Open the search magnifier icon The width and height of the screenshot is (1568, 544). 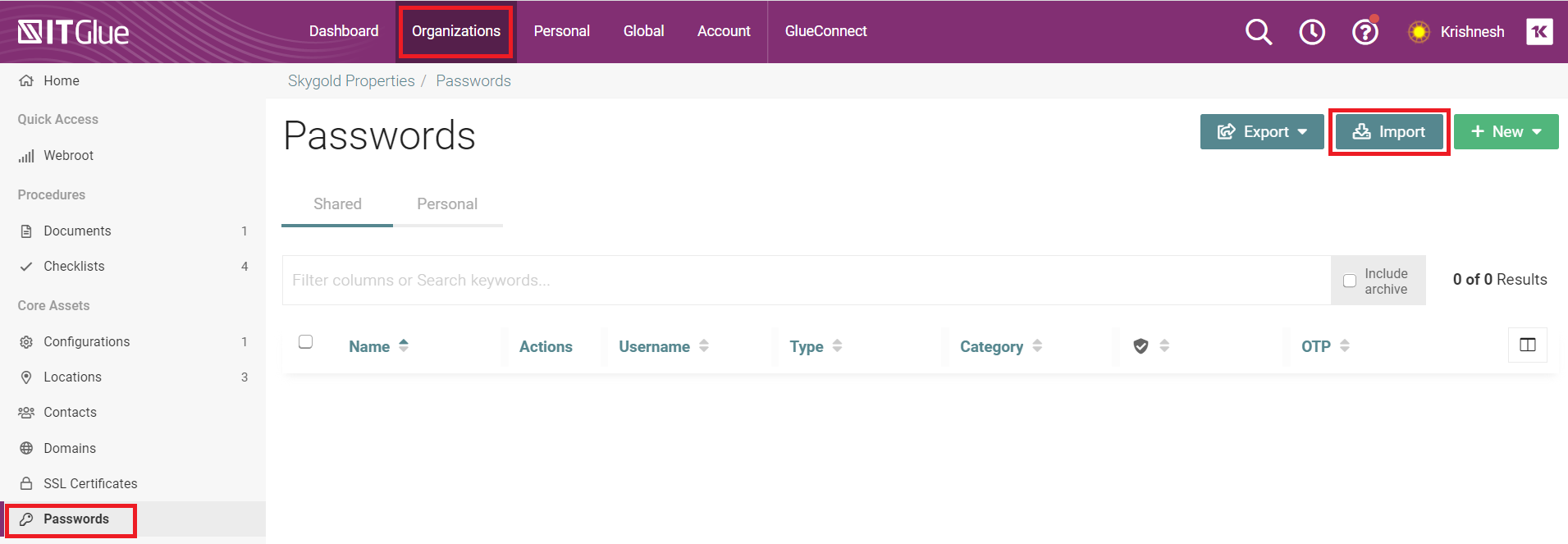1259,32
